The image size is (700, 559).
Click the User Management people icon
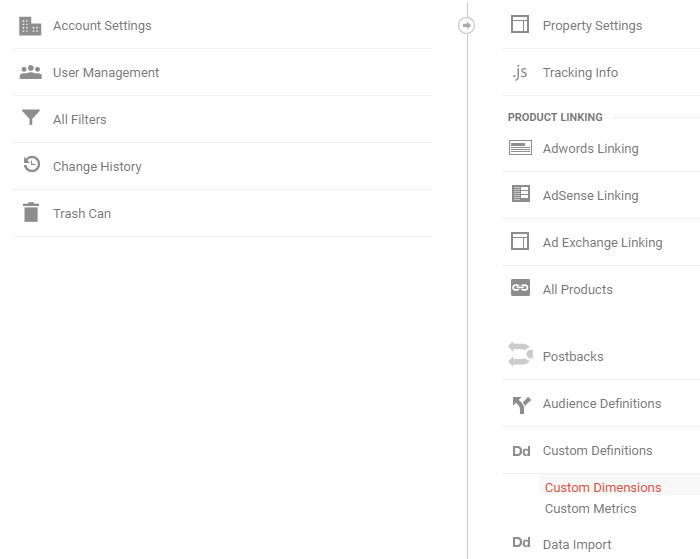(31, 72)
